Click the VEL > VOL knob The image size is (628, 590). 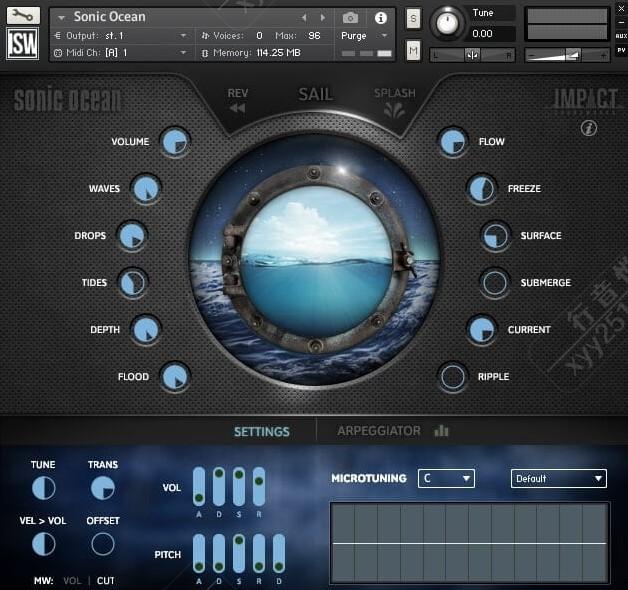[44, 544]
